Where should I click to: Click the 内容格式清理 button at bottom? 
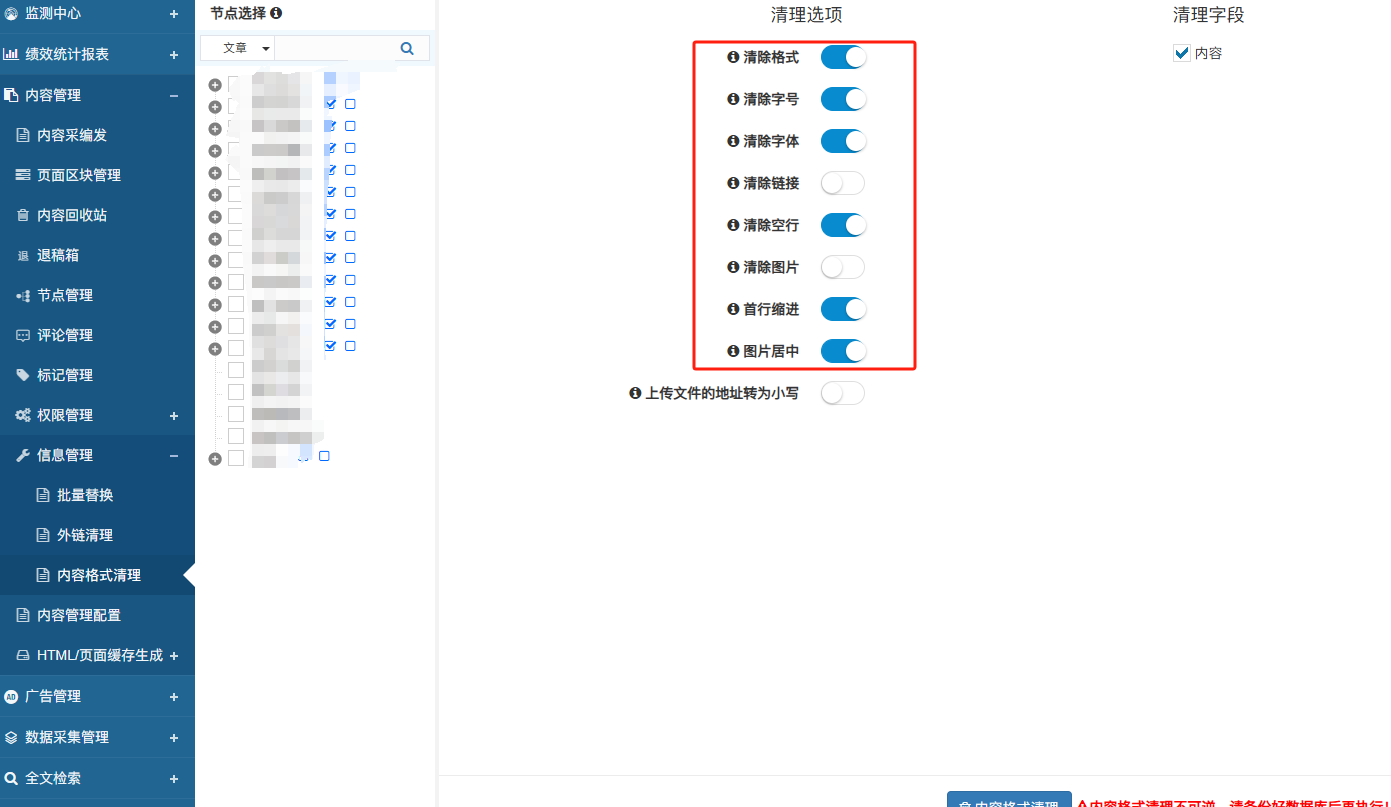point(1009,801)
